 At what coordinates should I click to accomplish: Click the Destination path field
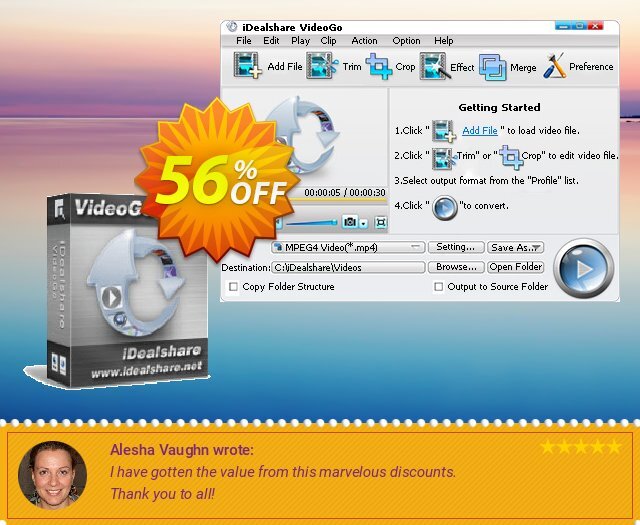point(348,267)
